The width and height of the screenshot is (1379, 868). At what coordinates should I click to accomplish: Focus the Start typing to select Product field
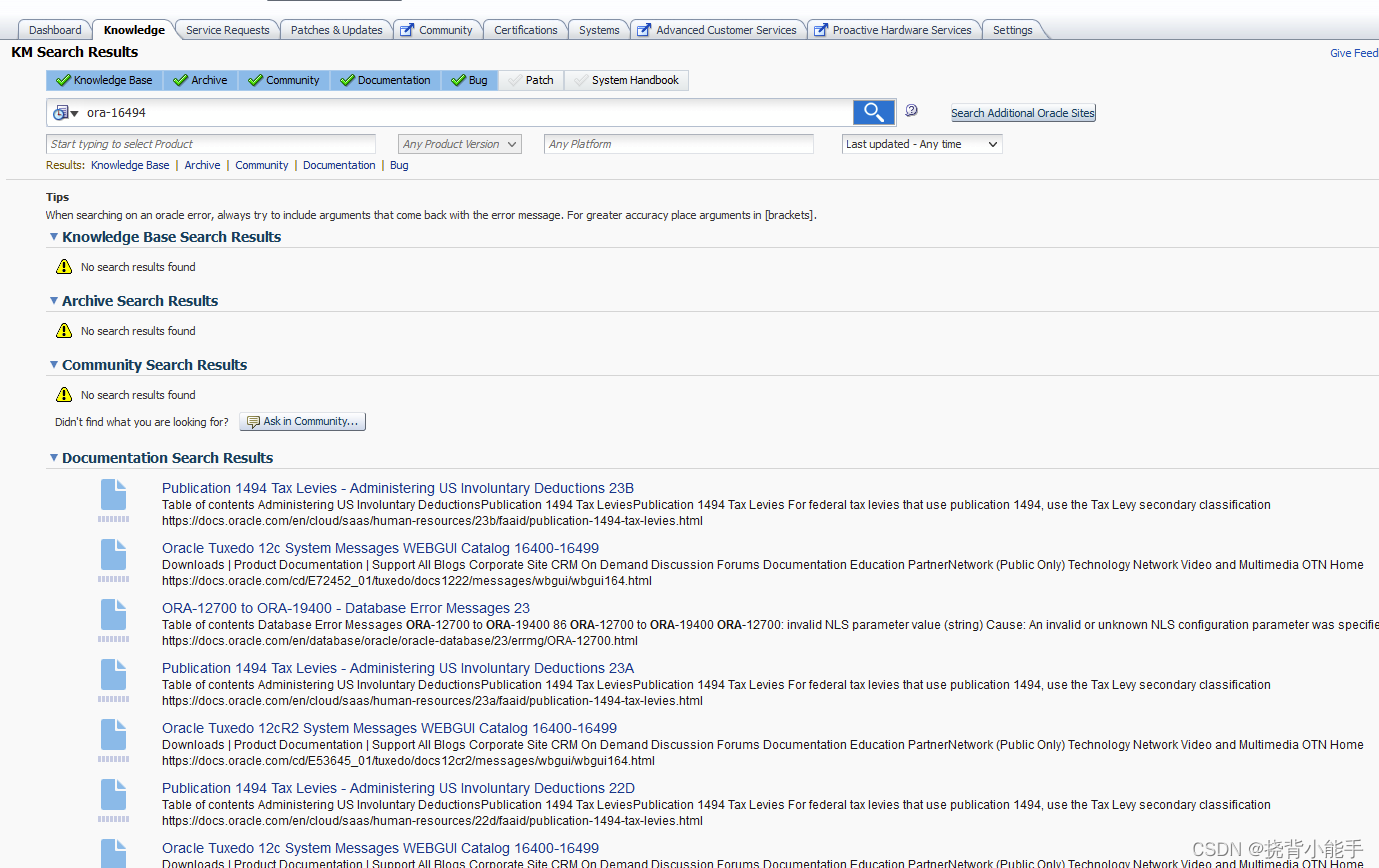point(211,144)
